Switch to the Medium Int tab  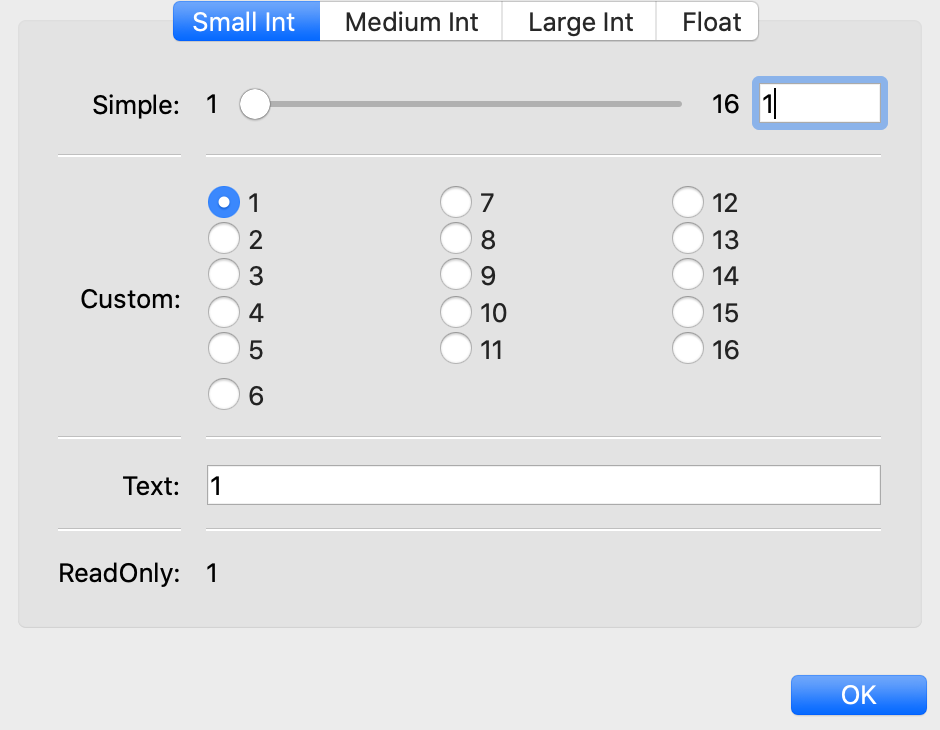[411, 22]
